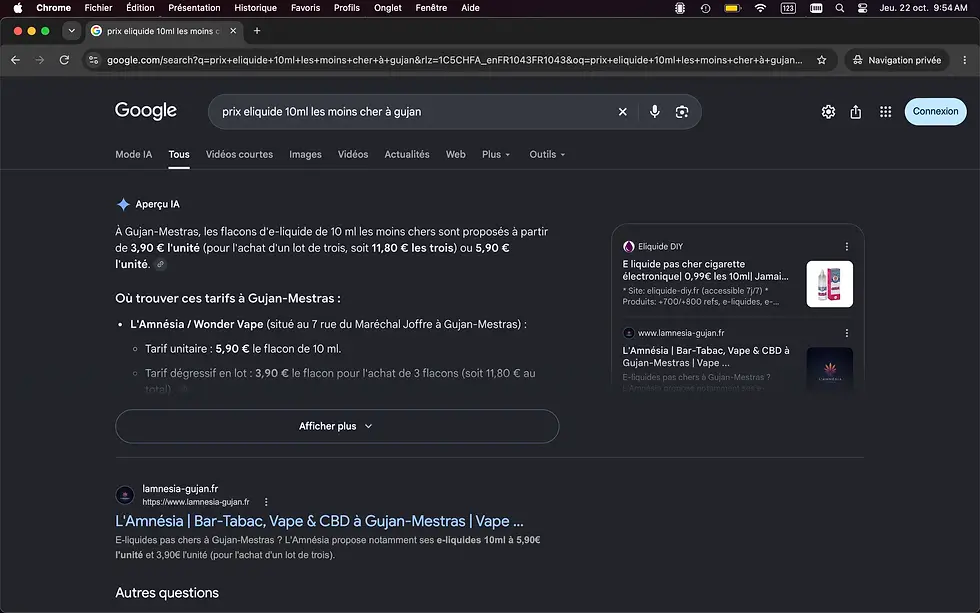Open the Outils dropdown
The image size is (980, 613).
click(547, 154)
